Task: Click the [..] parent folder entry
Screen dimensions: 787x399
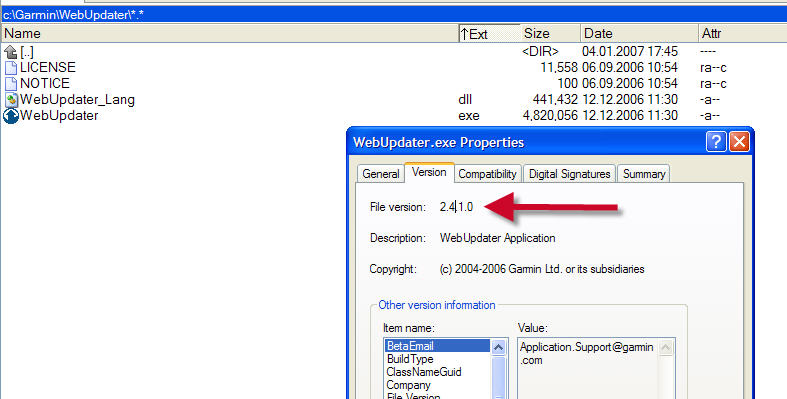Action: (x=27, y=52)
